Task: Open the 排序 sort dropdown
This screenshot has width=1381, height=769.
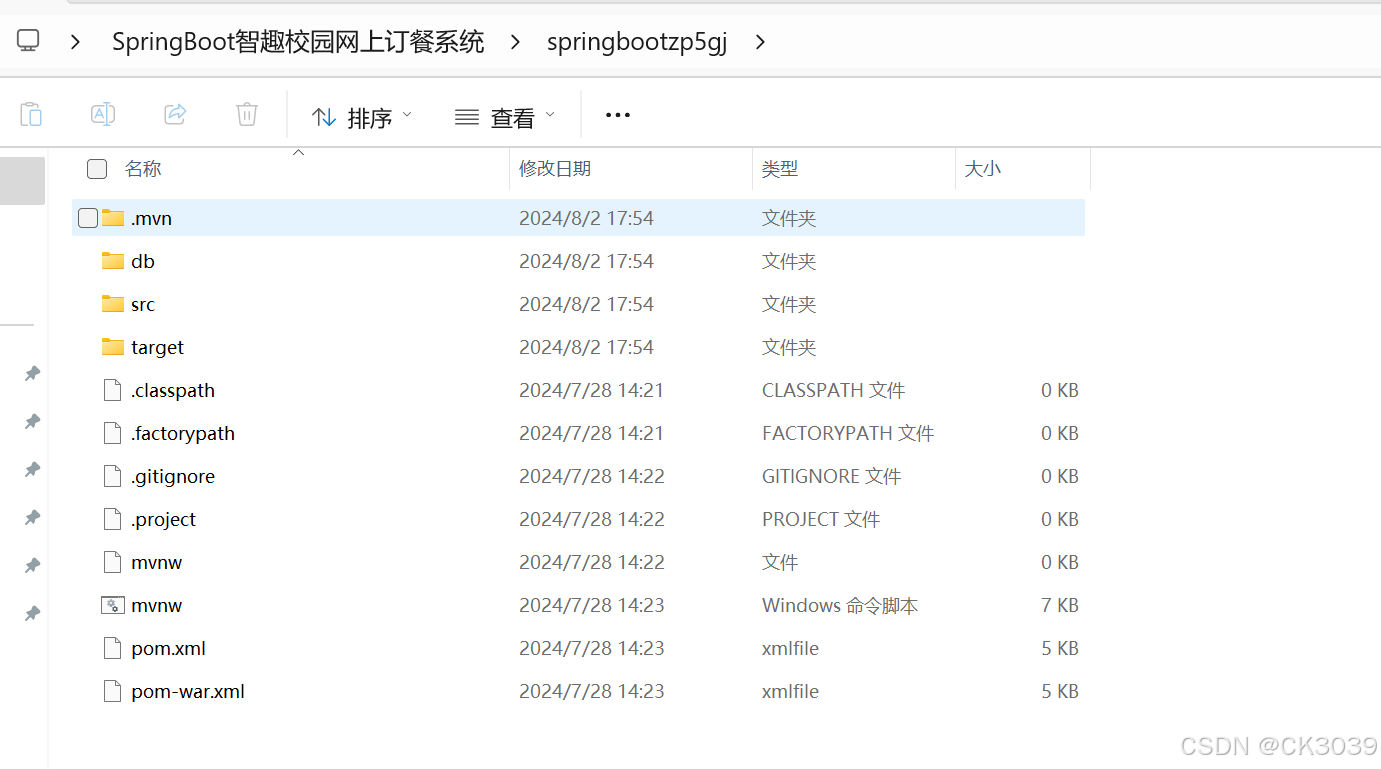Action: [x=361, y=117]
